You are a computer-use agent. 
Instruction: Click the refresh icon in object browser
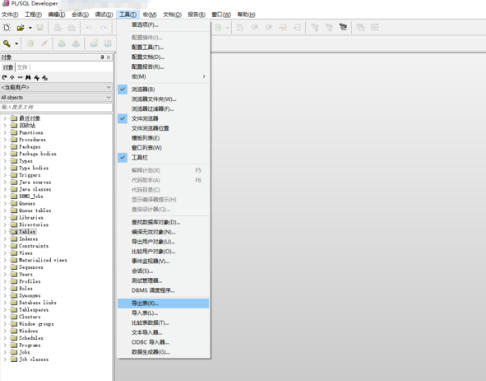coord(4,77)
